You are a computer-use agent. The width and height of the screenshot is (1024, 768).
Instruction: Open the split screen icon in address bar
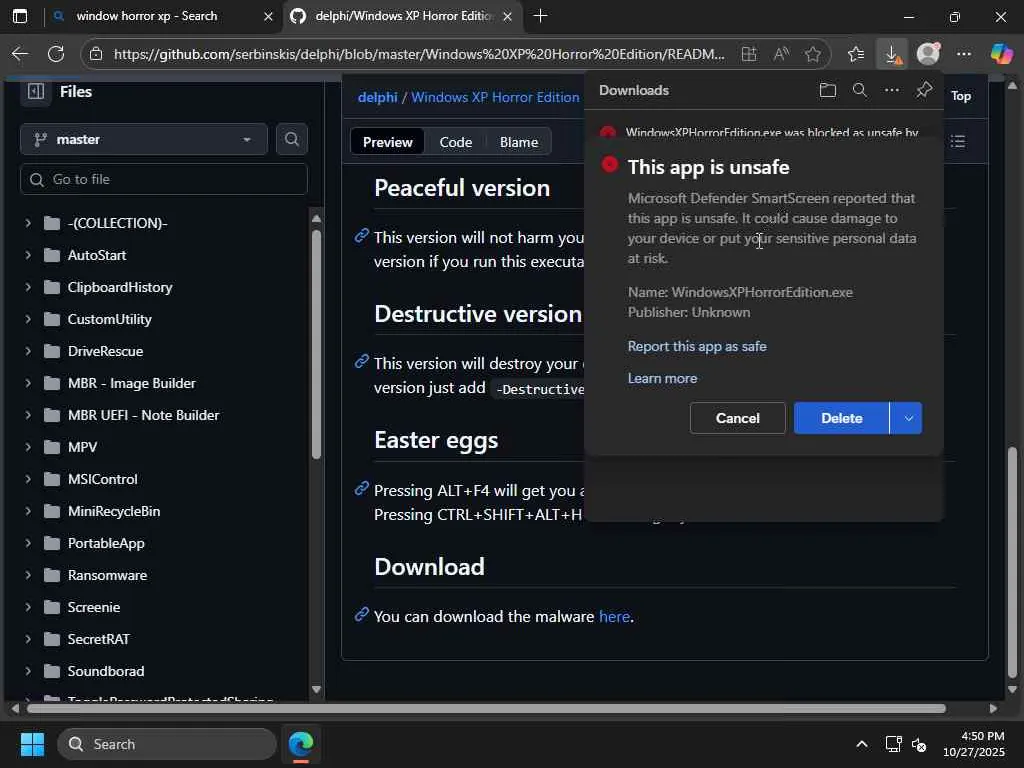749,54
